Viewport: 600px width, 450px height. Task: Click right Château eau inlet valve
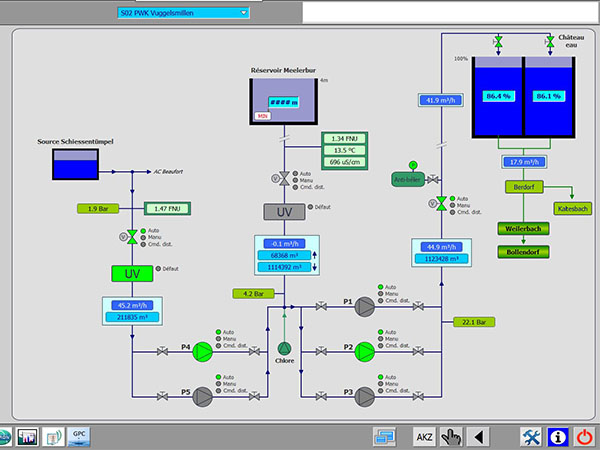[550, 41]
